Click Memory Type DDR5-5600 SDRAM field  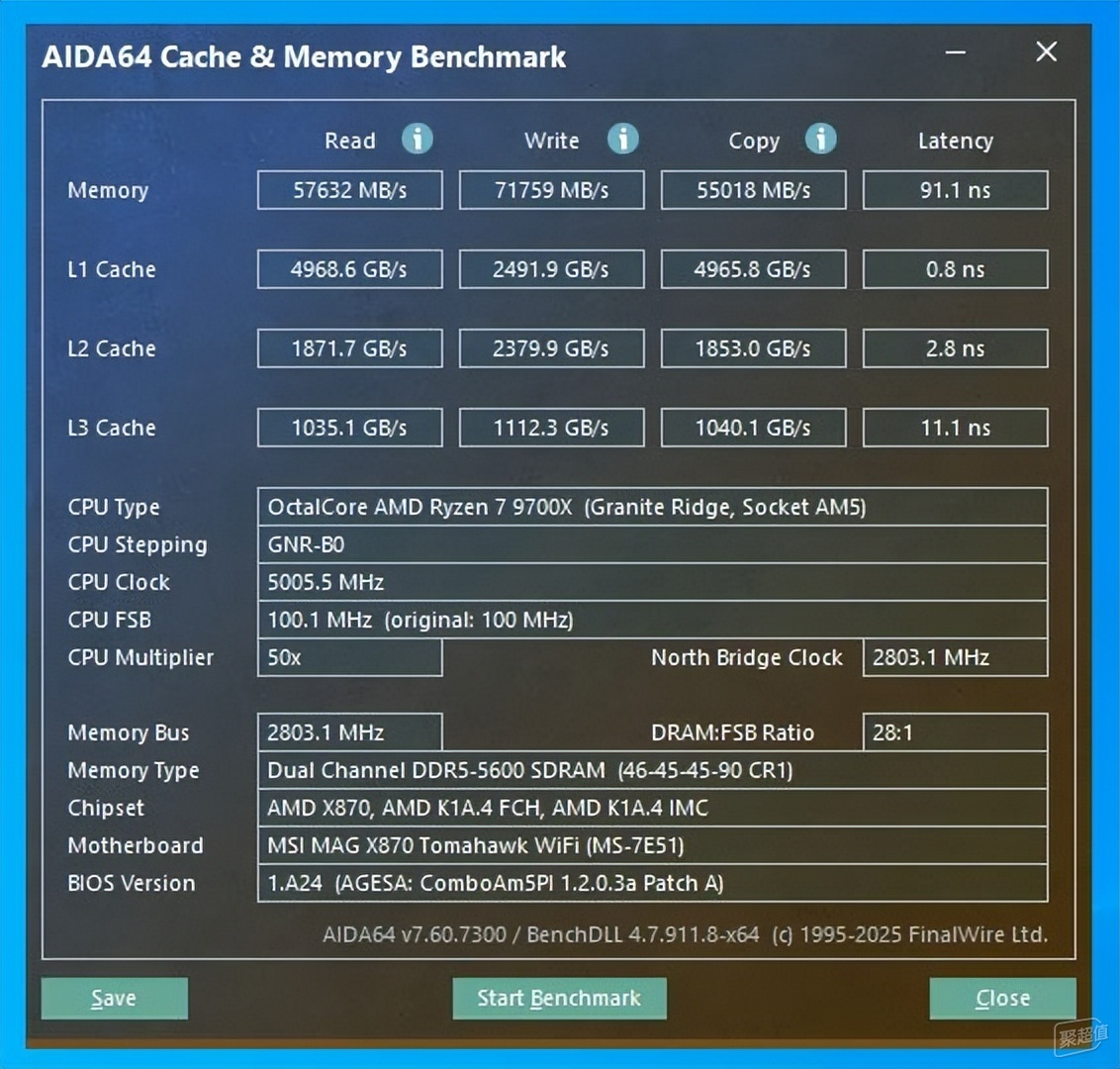[653, 770]
